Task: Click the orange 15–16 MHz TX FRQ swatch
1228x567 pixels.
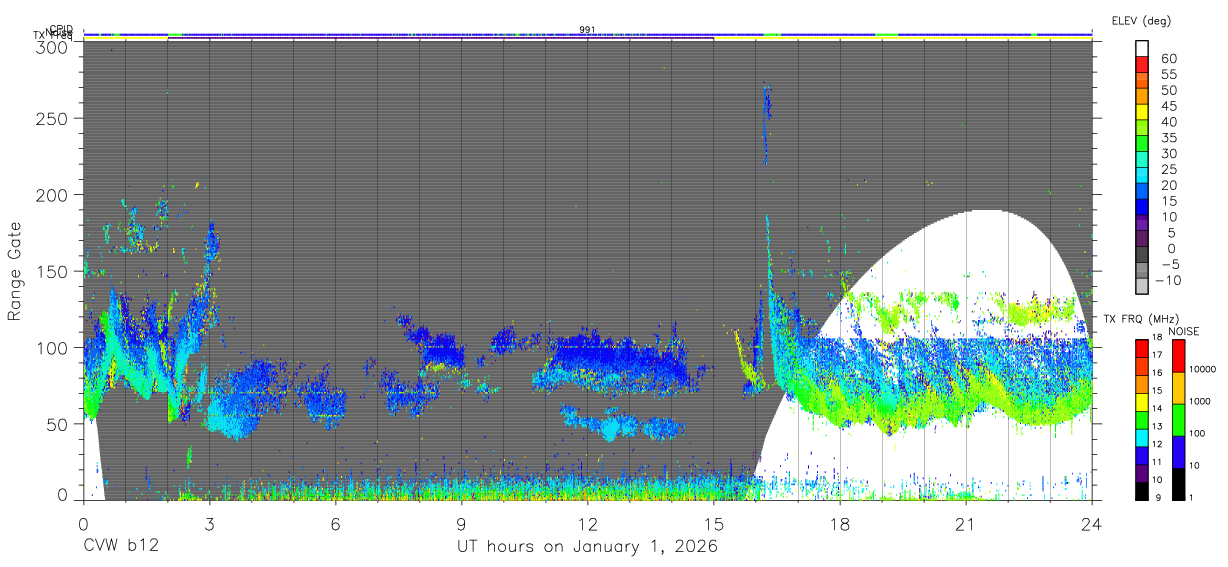Action: tap(1142, 383)
